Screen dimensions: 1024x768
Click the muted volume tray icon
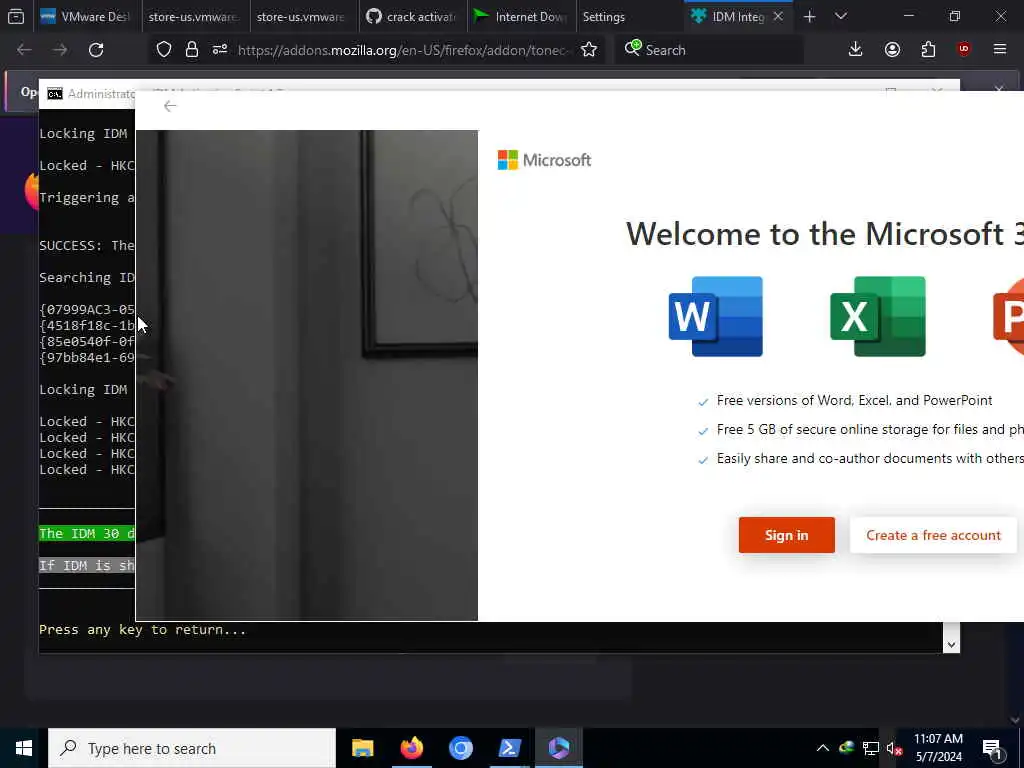click(x=894, y=749)
